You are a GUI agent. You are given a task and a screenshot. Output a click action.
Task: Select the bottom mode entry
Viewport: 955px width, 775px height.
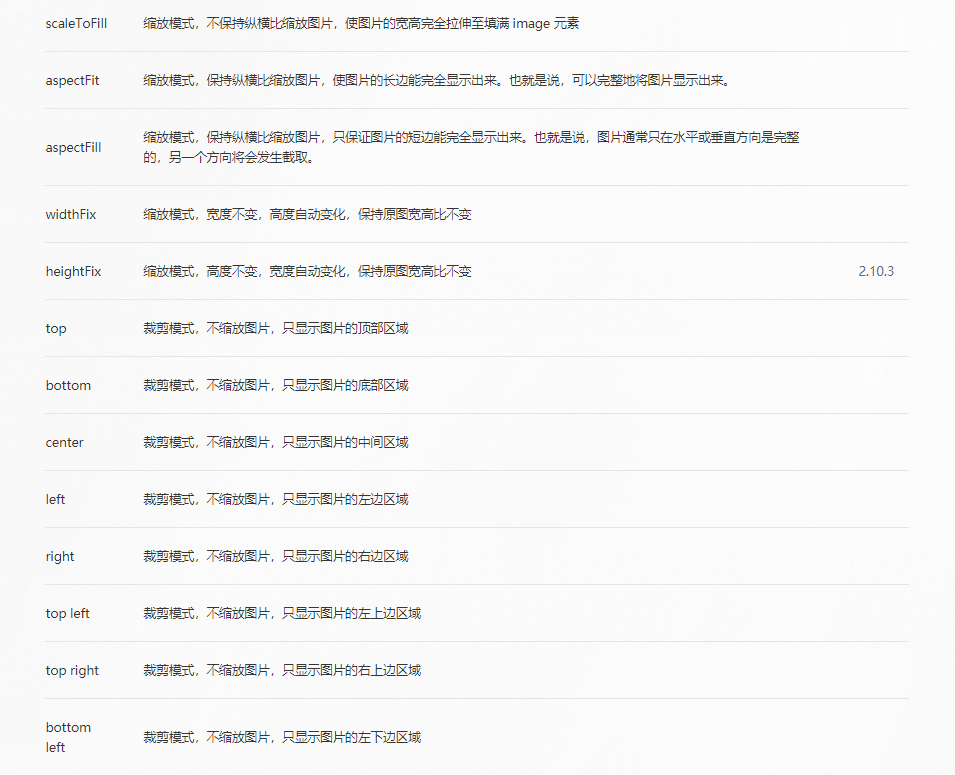click(x=67, y=385)
